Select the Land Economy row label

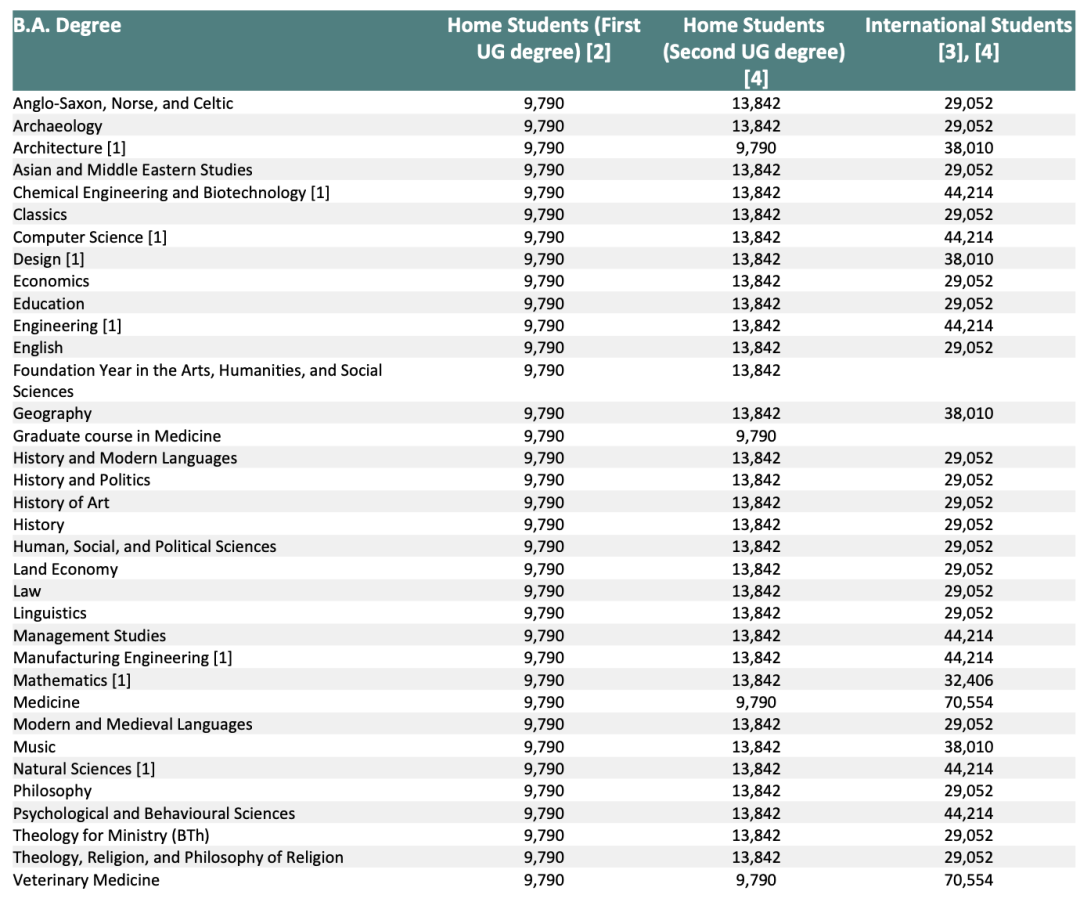click(x=65, y=569)
